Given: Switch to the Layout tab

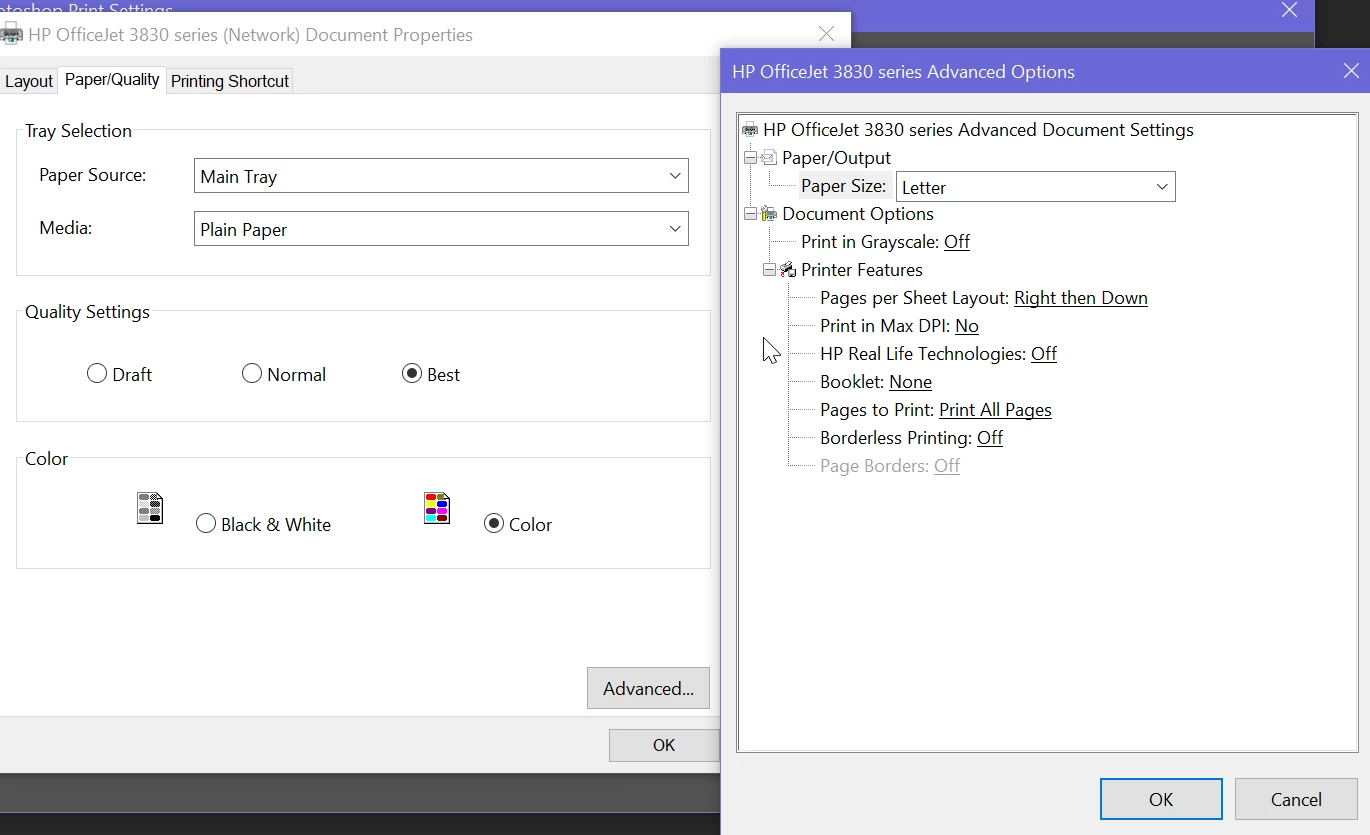Looking at the screenshot, I should [x=29, y=82].
